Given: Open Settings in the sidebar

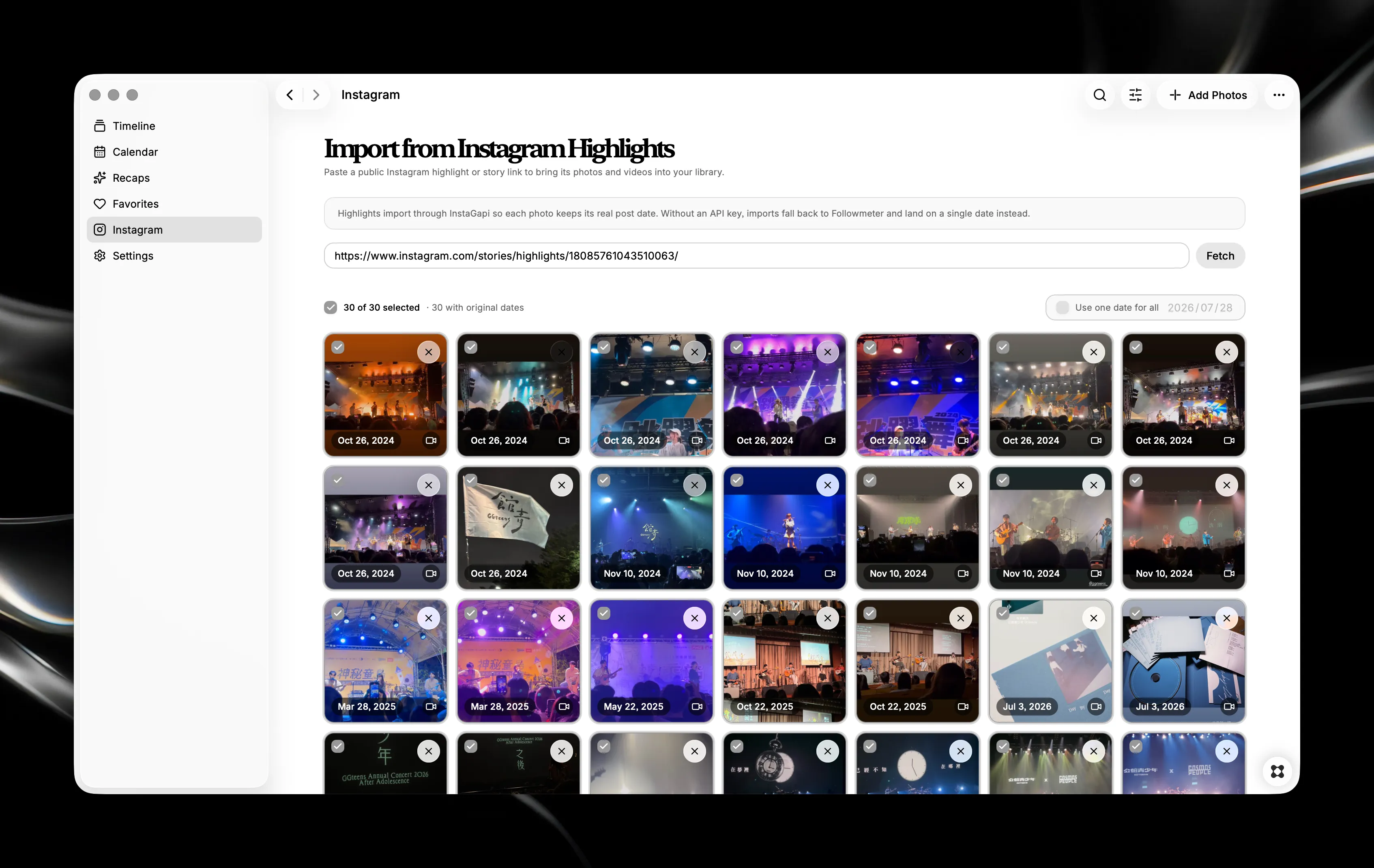Looking at the screenshot, I should [174, 256].
